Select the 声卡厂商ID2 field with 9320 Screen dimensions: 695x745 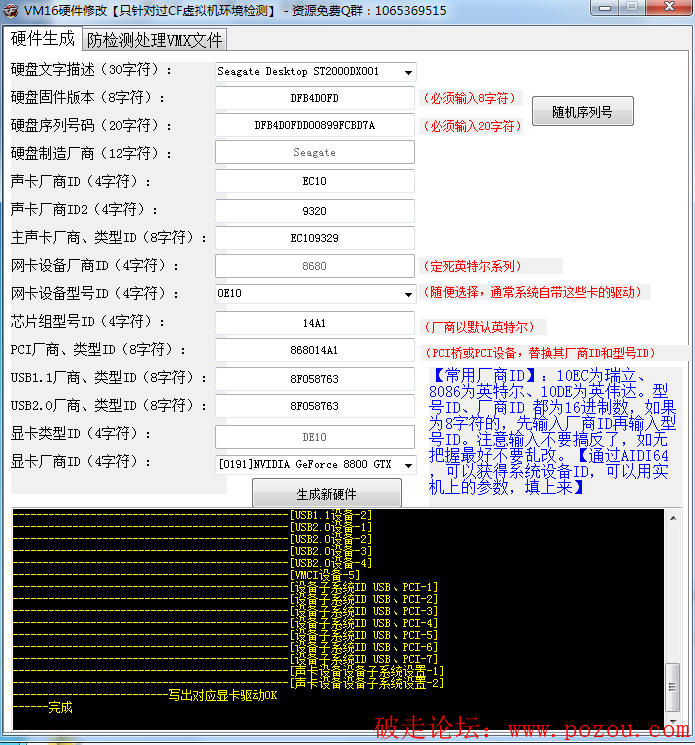(314, 210)
